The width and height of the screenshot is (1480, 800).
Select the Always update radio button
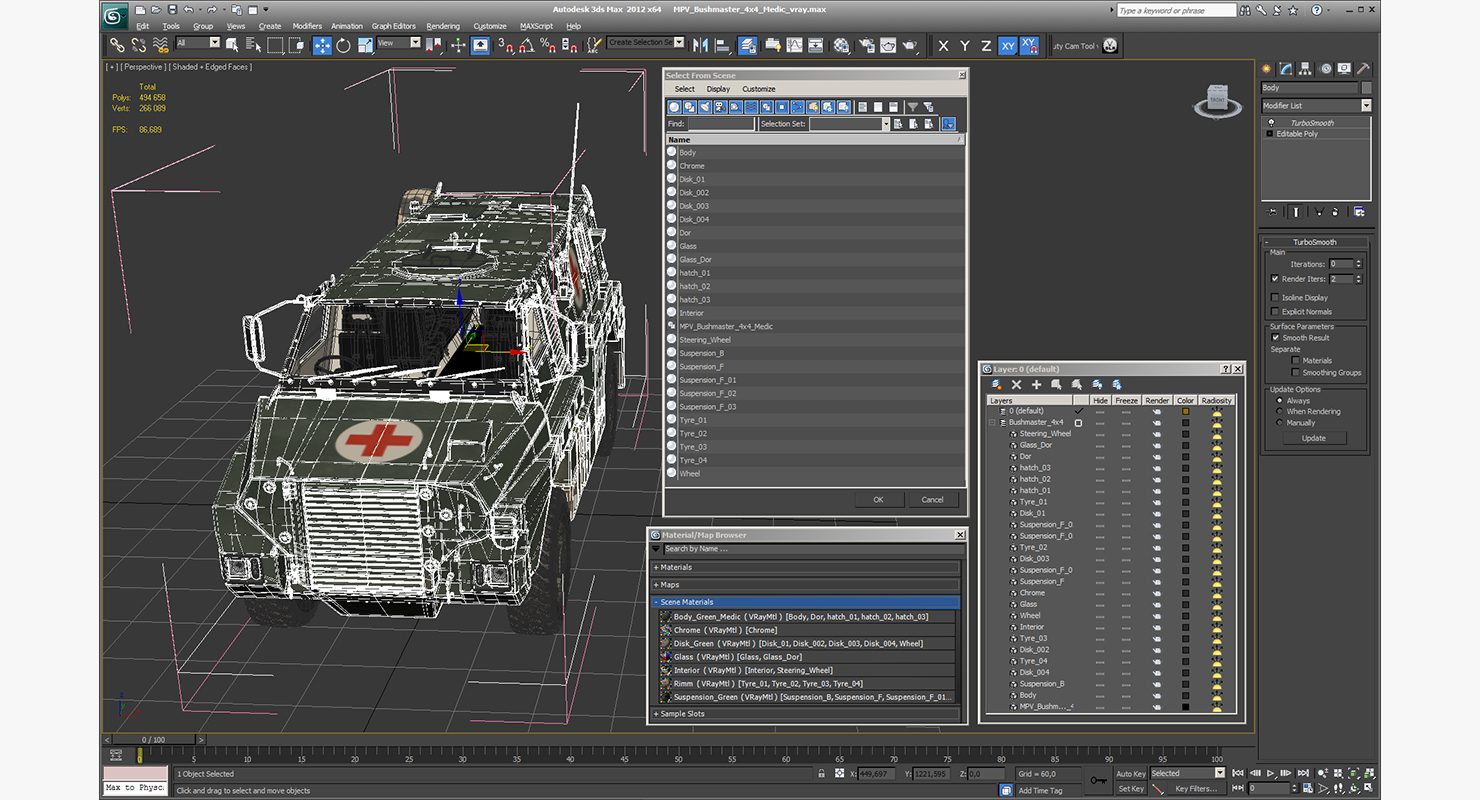tap(1279, 400)
